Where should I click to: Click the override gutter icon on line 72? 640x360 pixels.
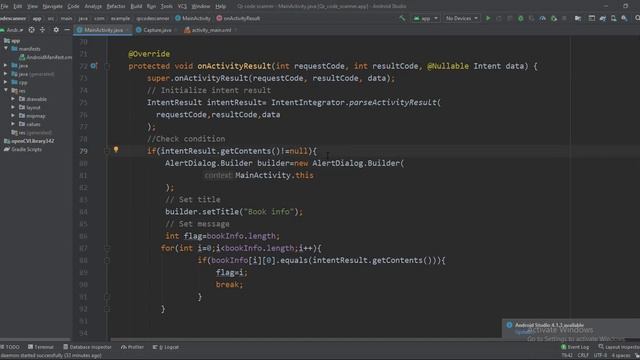point(94,66)
